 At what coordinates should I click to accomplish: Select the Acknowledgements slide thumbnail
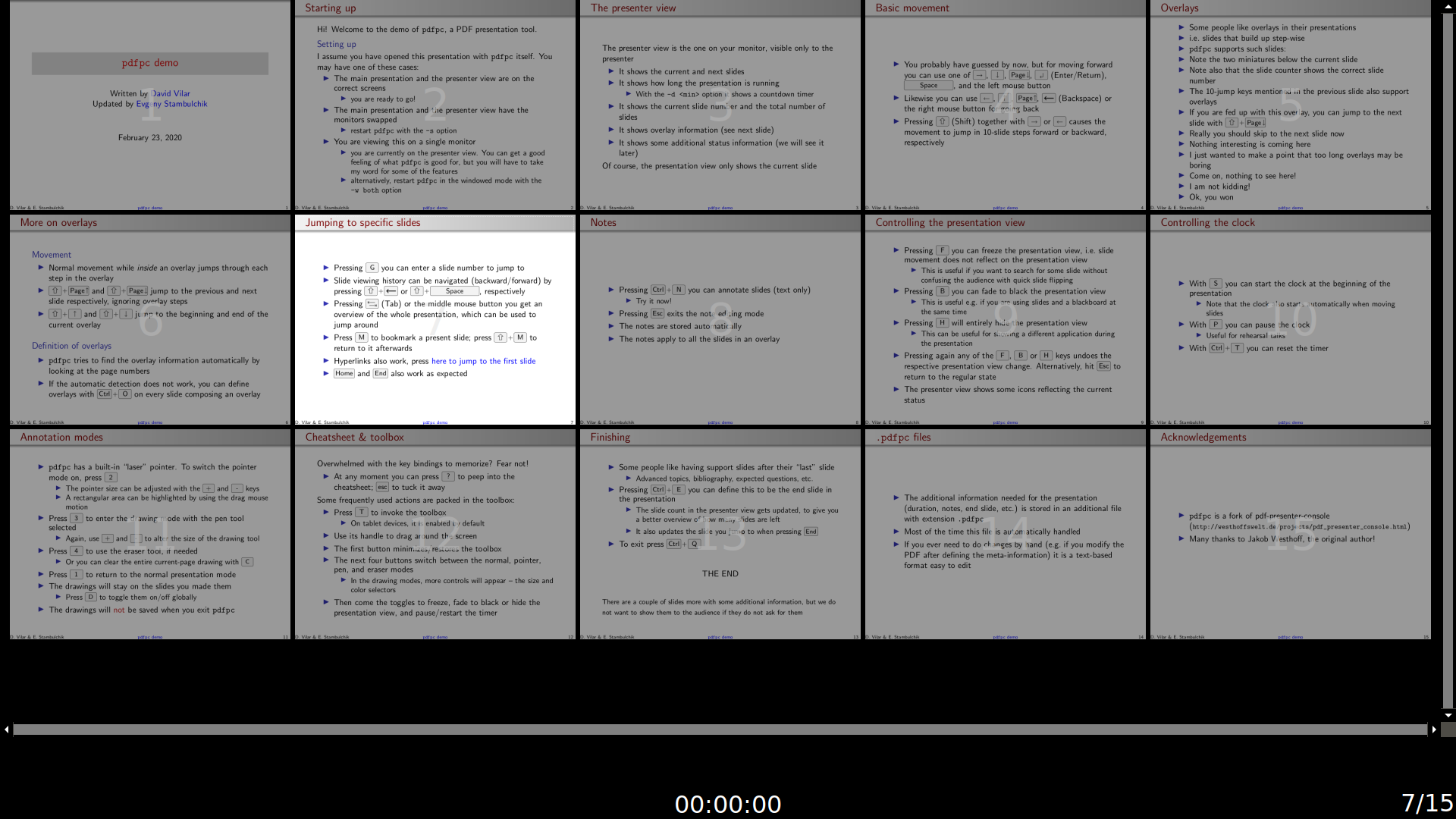click(1291, 535)
